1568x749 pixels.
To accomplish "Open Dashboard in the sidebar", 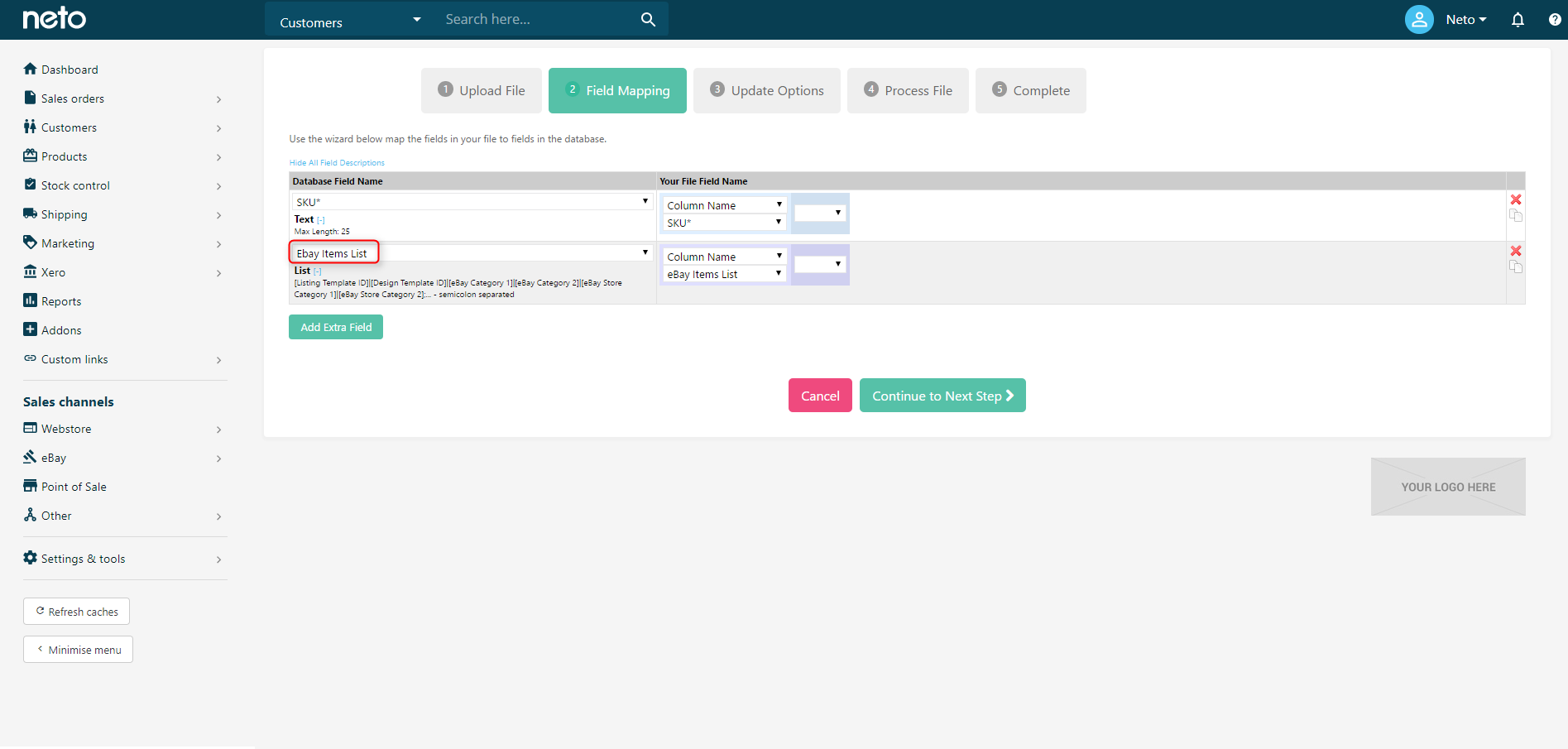I will pyautogui.click(x=70, y=70).
